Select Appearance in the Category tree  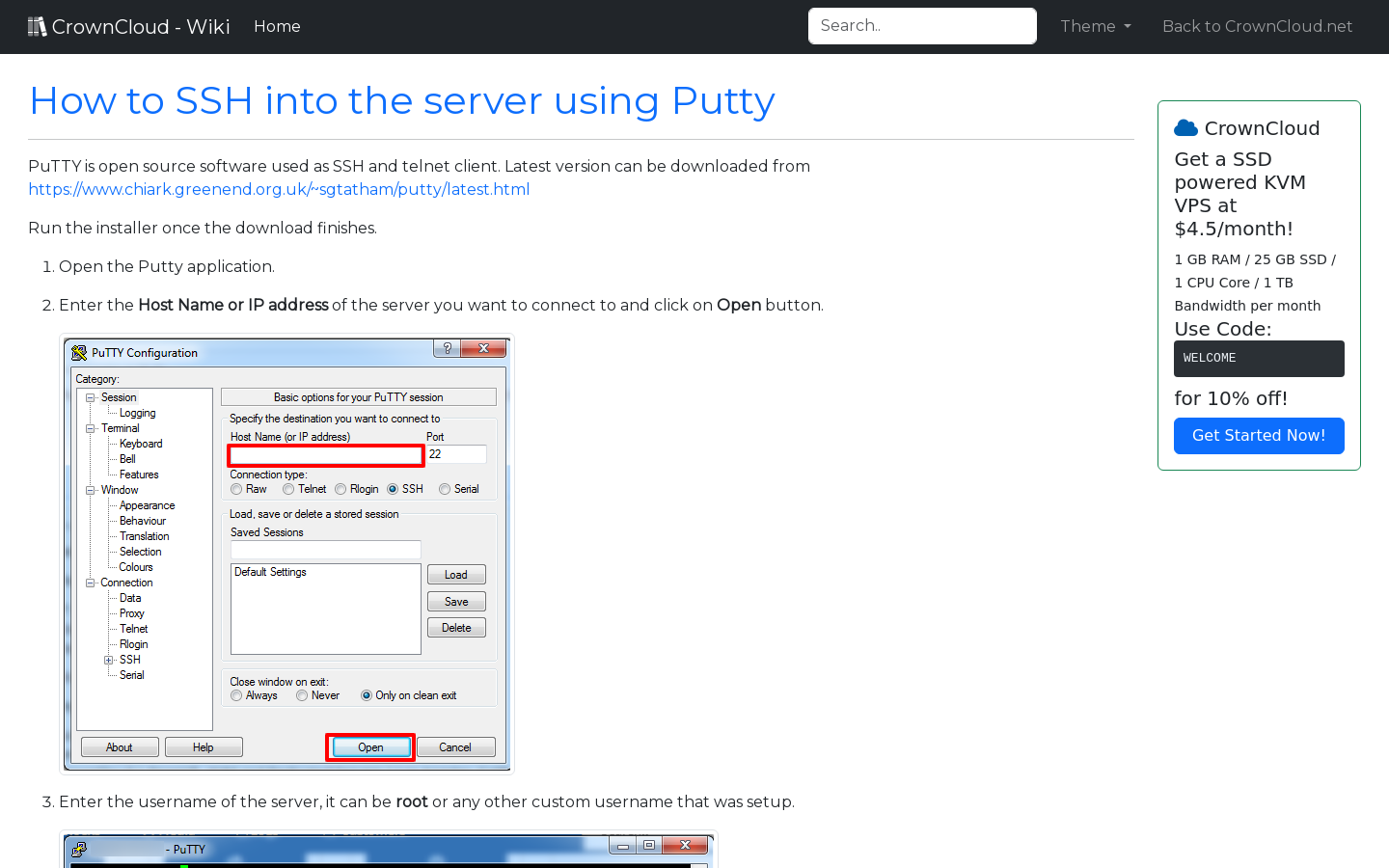(147, 505)
